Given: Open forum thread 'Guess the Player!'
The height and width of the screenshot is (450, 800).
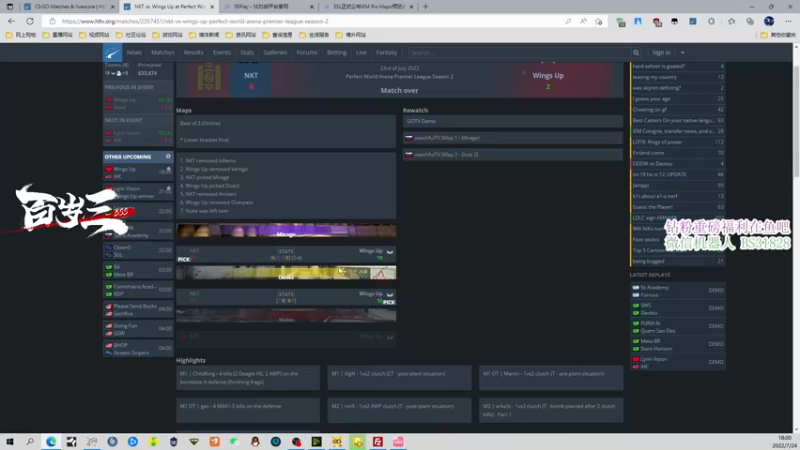Looking at the screenshot, I should (x=678, y=207).
